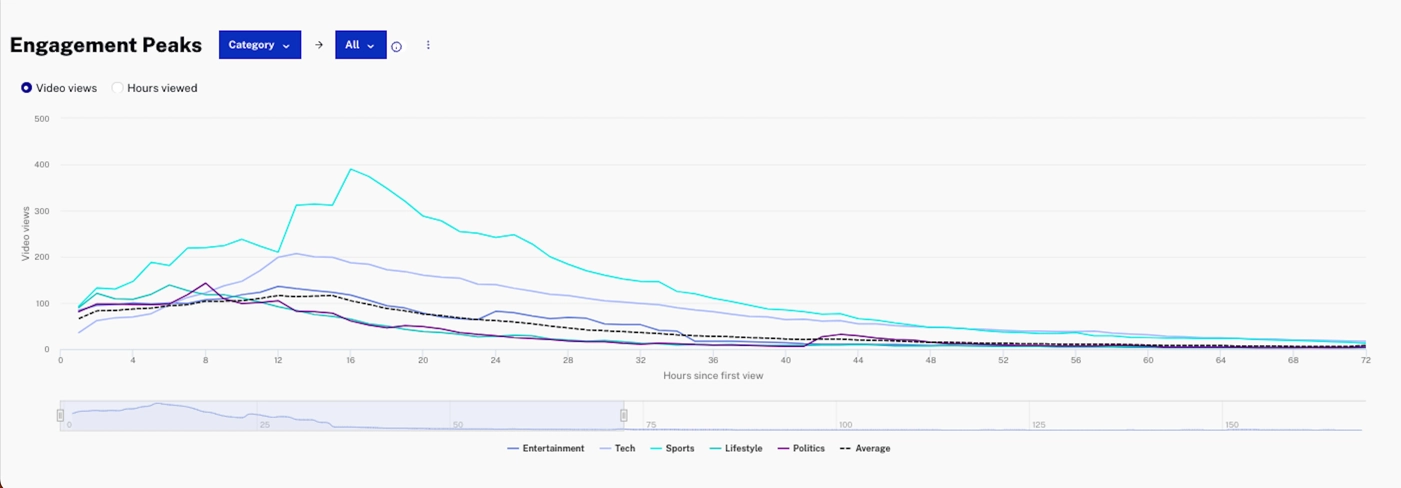Click the Engagement Peaks heading
The height and width of the screenshot is (488, 1401).
pos(106,45)
